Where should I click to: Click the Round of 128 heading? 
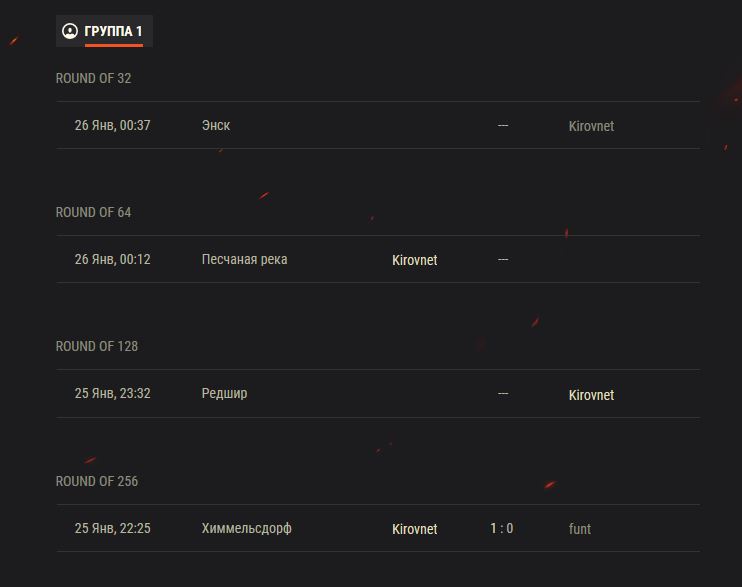click(x=97, y=346)
